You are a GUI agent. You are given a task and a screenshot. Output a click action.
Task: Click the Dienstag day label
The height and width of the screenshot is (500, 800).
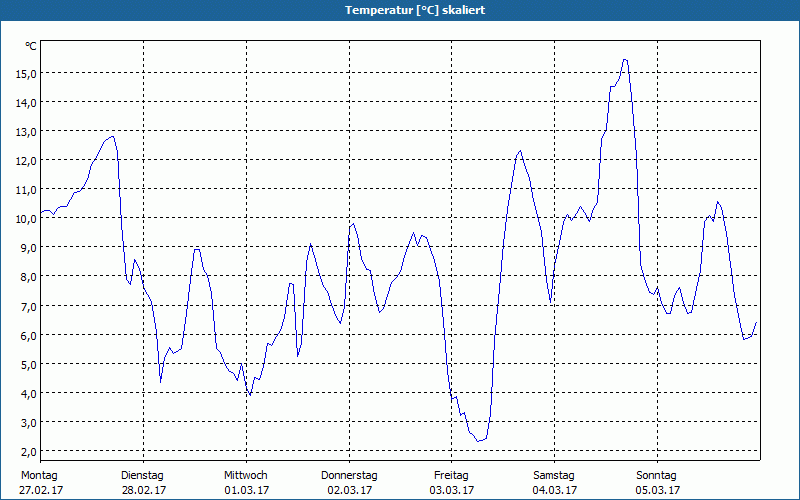coord(142,475)
